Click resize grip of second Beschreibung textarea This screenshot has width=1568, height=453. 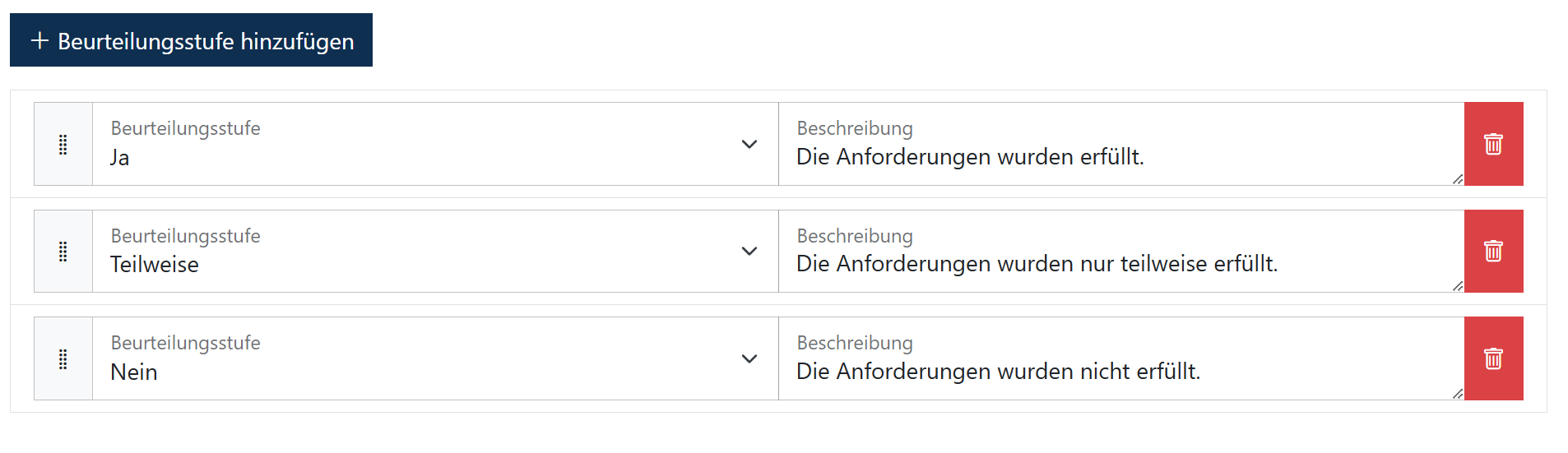[1458, 286]
